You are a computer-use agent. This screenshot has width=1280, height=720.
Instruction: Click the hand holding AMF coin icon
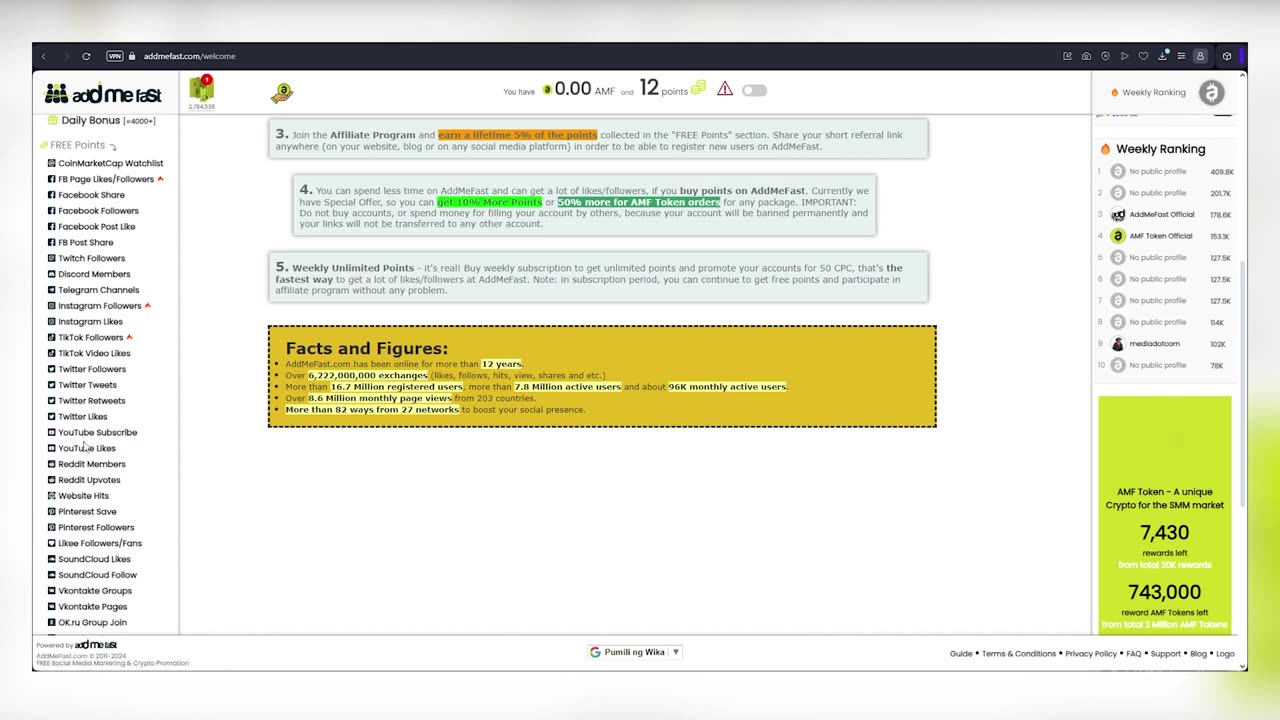coord(282,93)
